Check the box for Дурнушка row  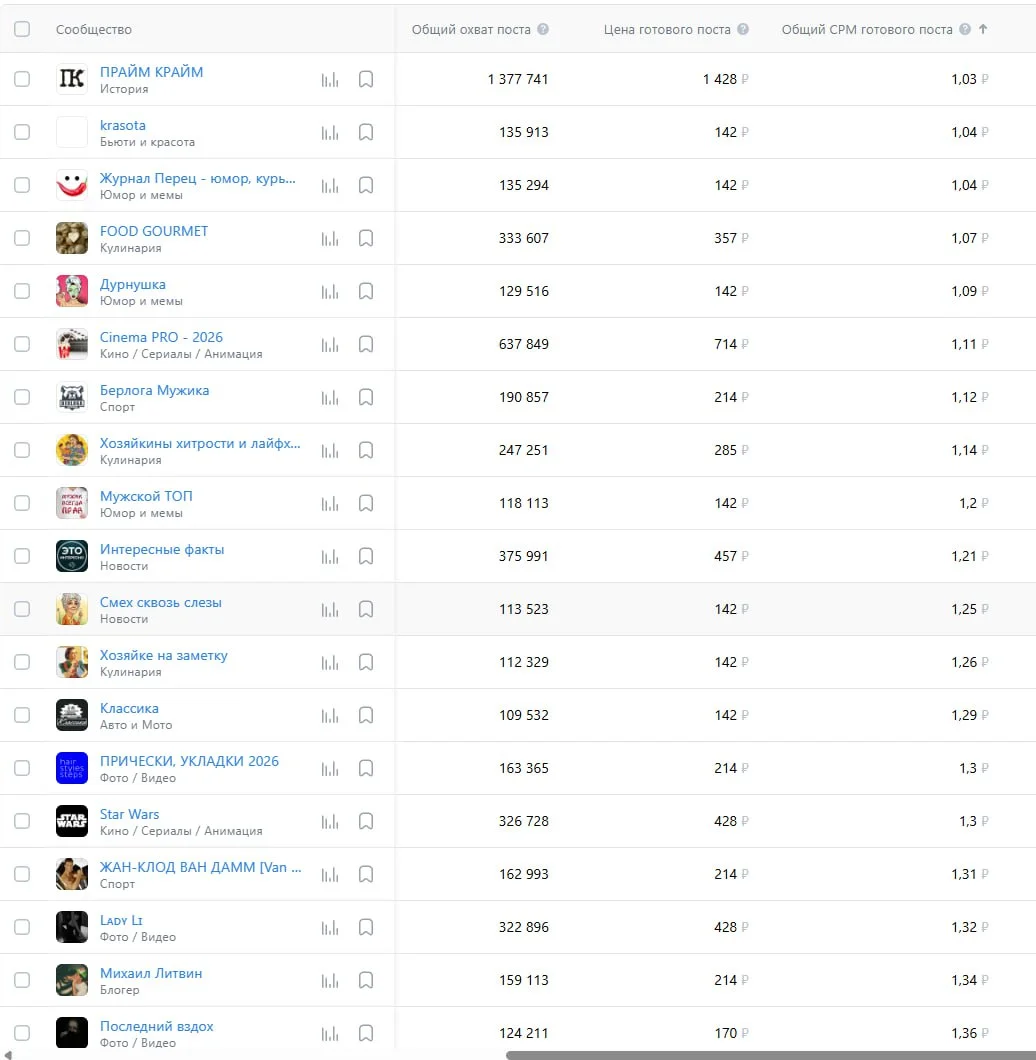(x=22, y=291)
